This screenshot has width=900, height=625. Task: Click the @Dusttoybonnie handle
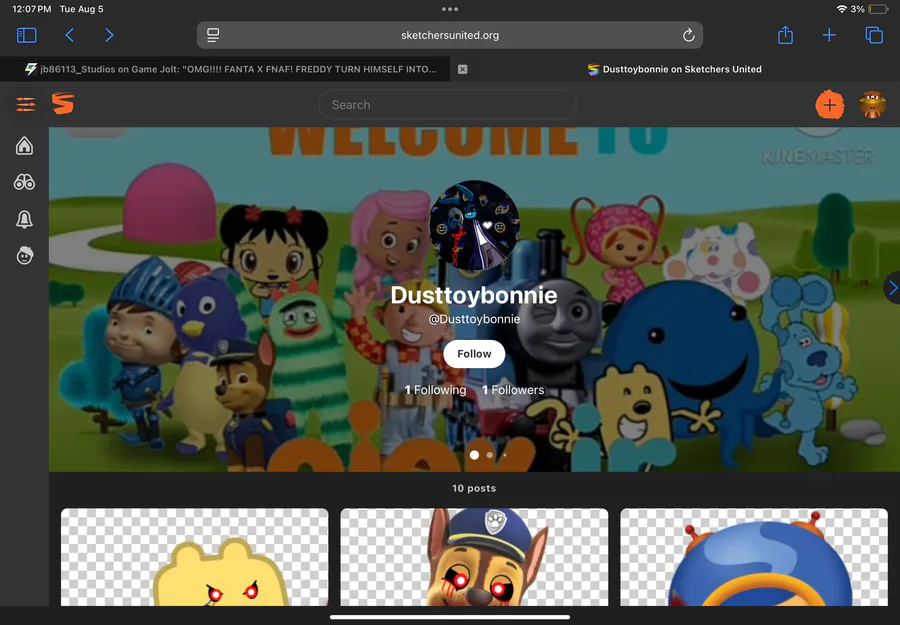point(474,319)
